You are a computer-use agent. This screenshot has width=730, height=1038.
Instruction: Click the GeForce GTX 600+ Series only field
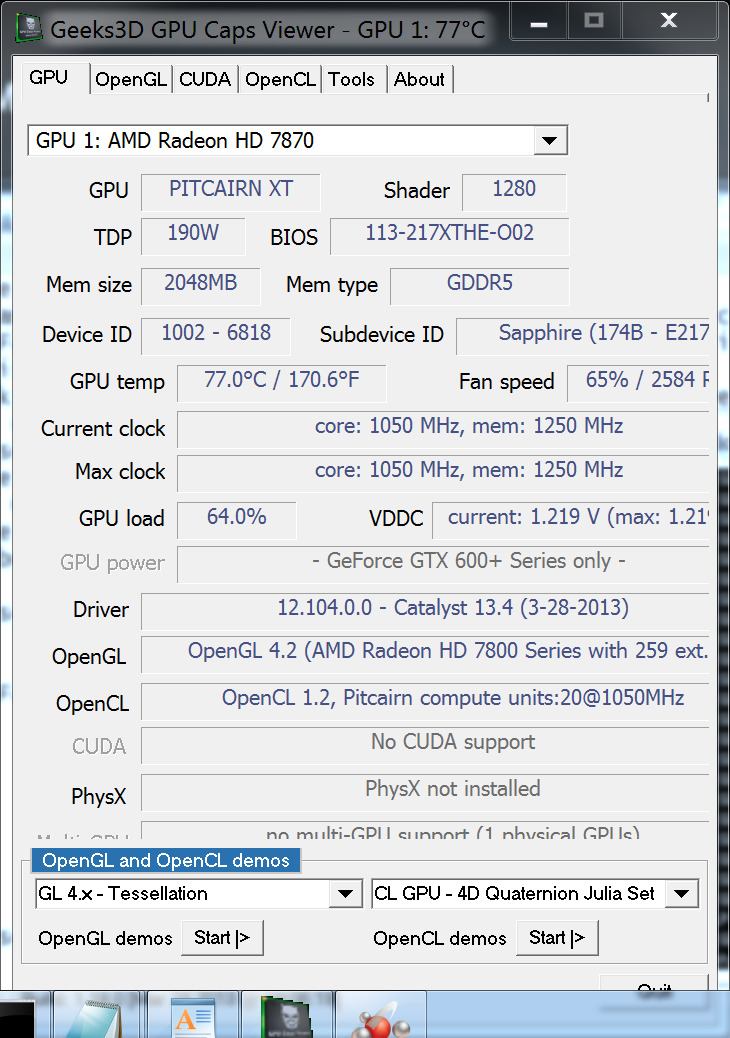tap(443, 564)
